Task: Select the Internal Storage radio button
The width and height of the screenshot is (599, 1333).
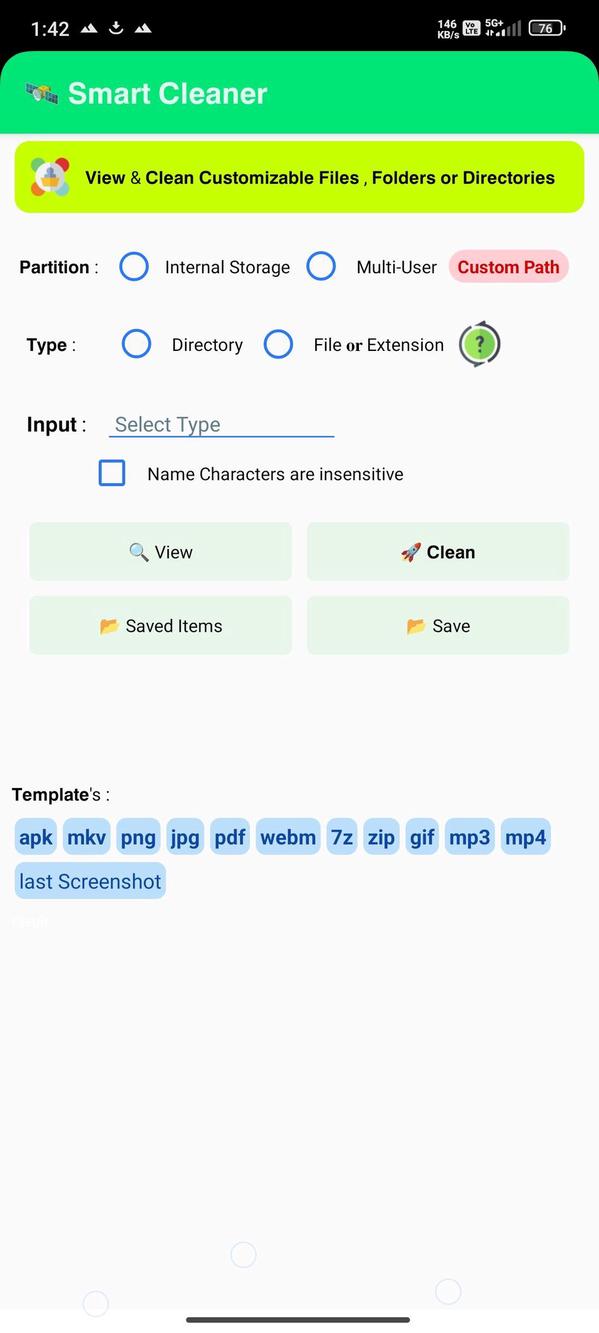Action: click(x=134, y=267)
